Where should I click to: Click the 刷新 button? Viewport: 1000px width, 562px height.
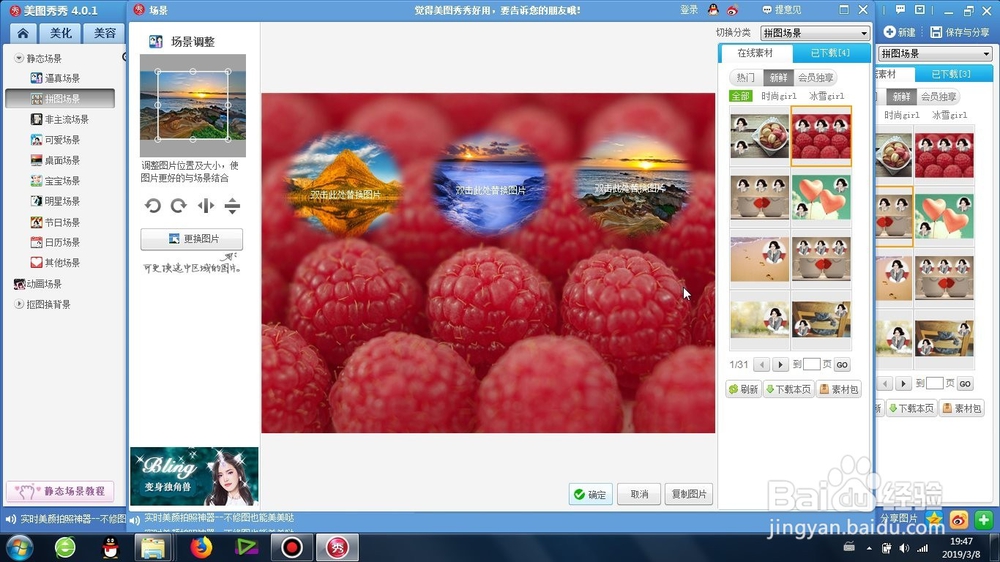(x=743, y=389)
